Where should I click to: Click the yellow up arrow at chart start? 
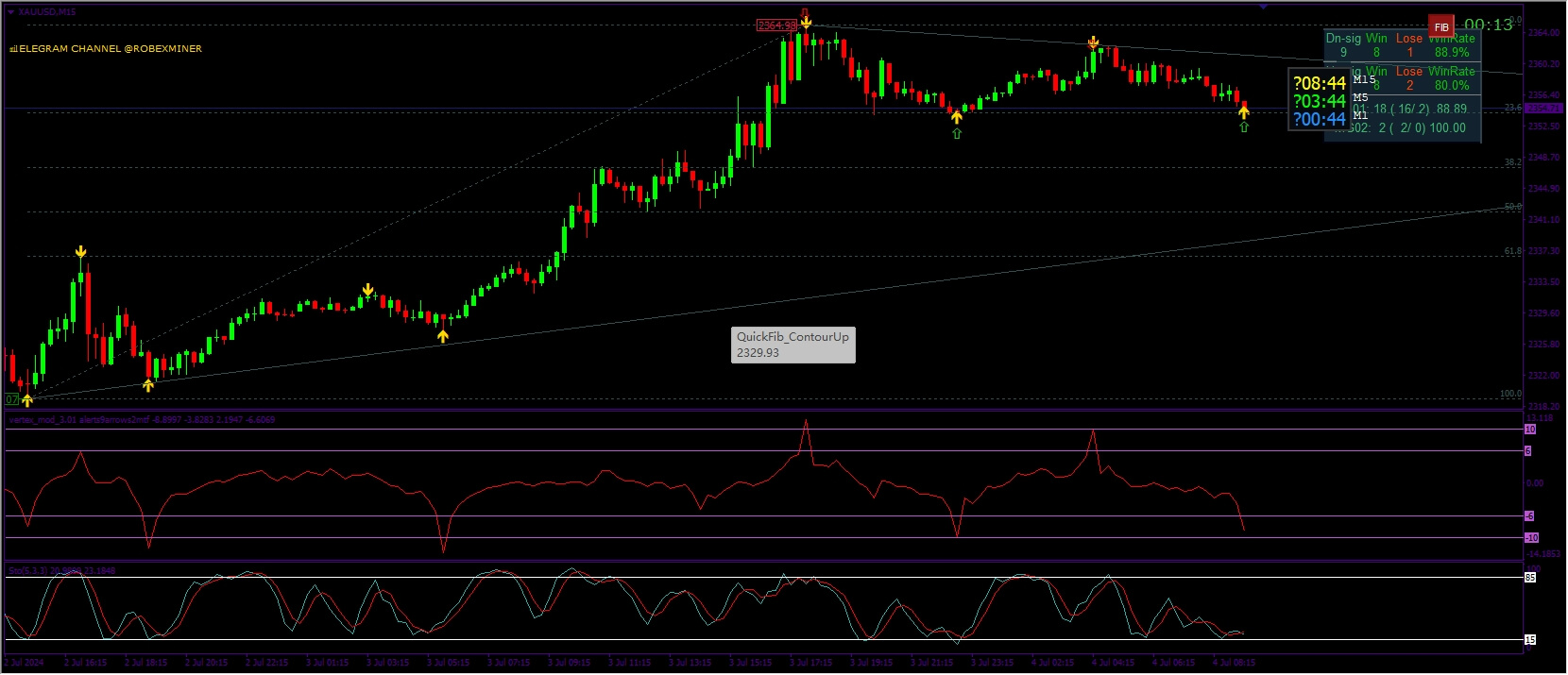(27, 400)
